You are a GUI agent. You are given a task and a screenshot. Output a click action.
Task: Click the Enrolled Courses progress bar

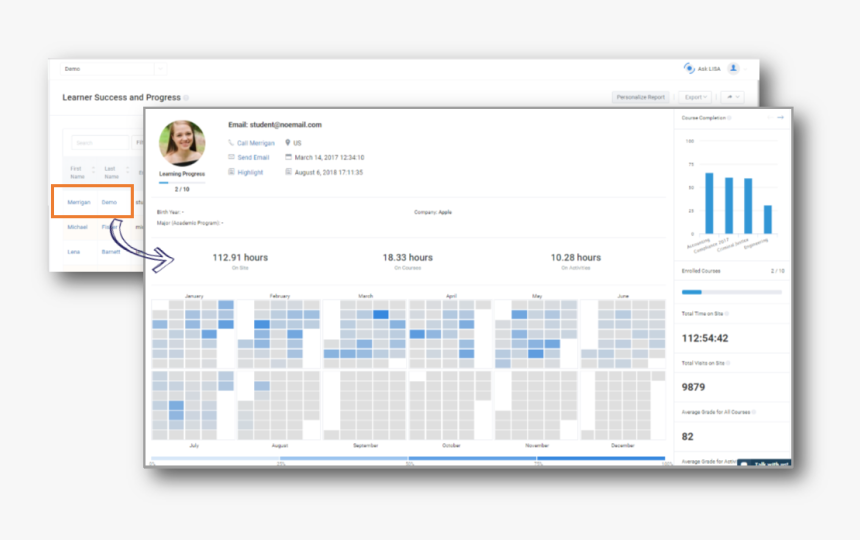tap(731, 292)
